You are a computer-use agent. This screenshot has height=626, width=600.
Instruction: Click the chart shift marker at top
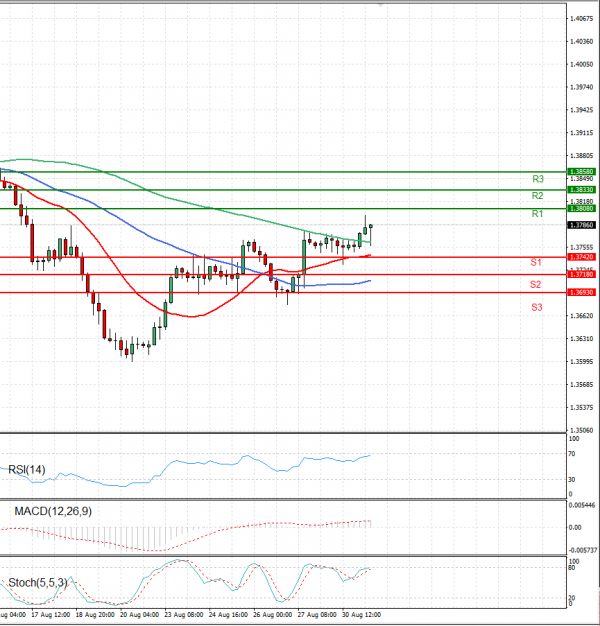click(x=380, y=5)
